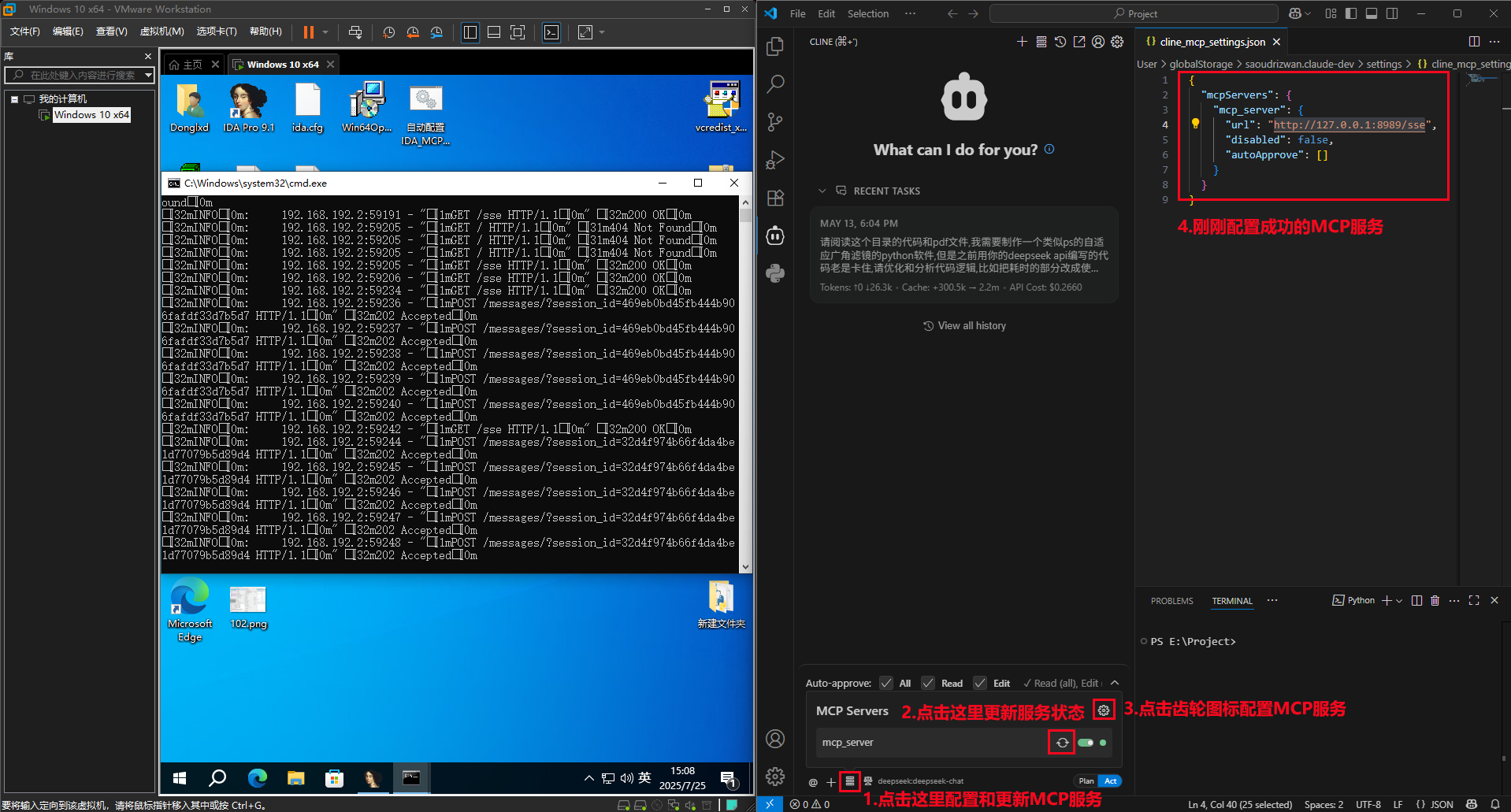Collapse the Auto-approve panel chevron
This screenshot has height=812, width=1511.
1115,683
